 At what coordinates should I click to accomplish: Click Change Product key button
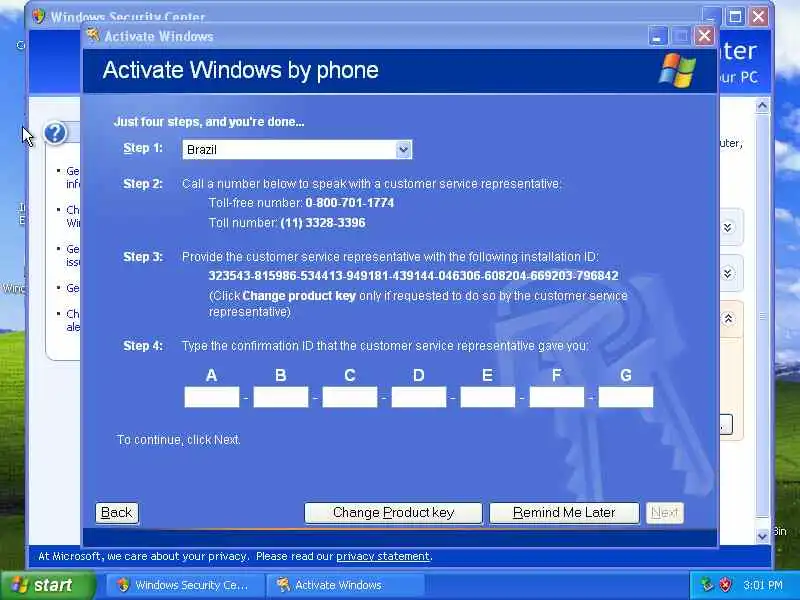click(x=393, y=513)
